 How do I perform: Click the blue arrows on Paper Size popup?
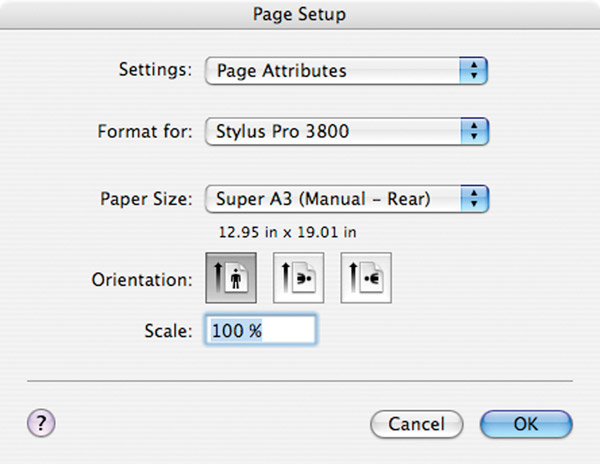pos(474,199)
